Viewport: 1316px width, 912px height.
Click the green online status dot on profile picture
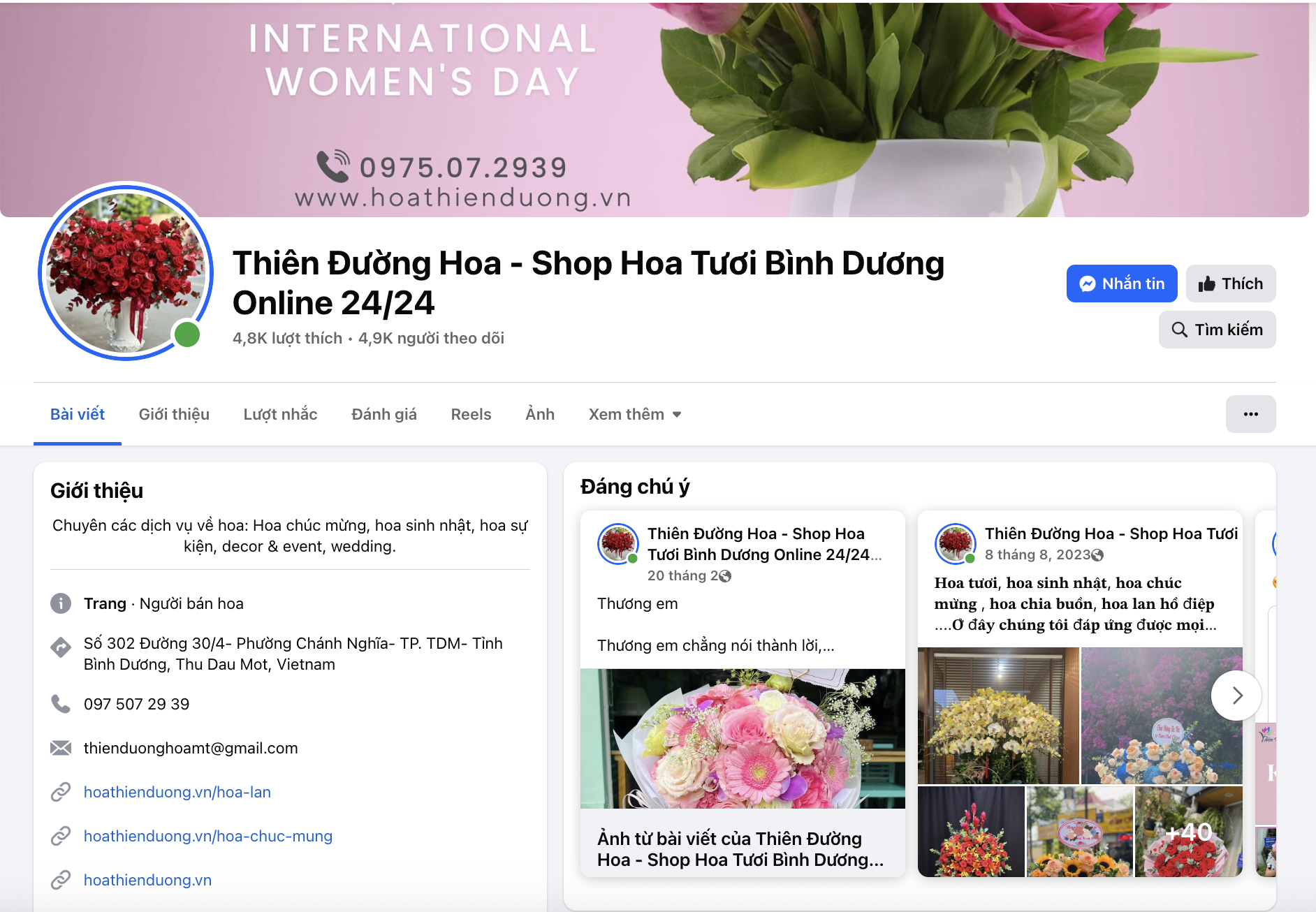click(187, 335)
